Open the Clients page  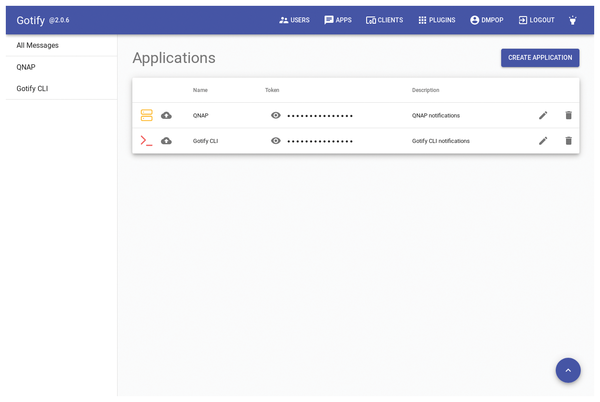(384, 20)
